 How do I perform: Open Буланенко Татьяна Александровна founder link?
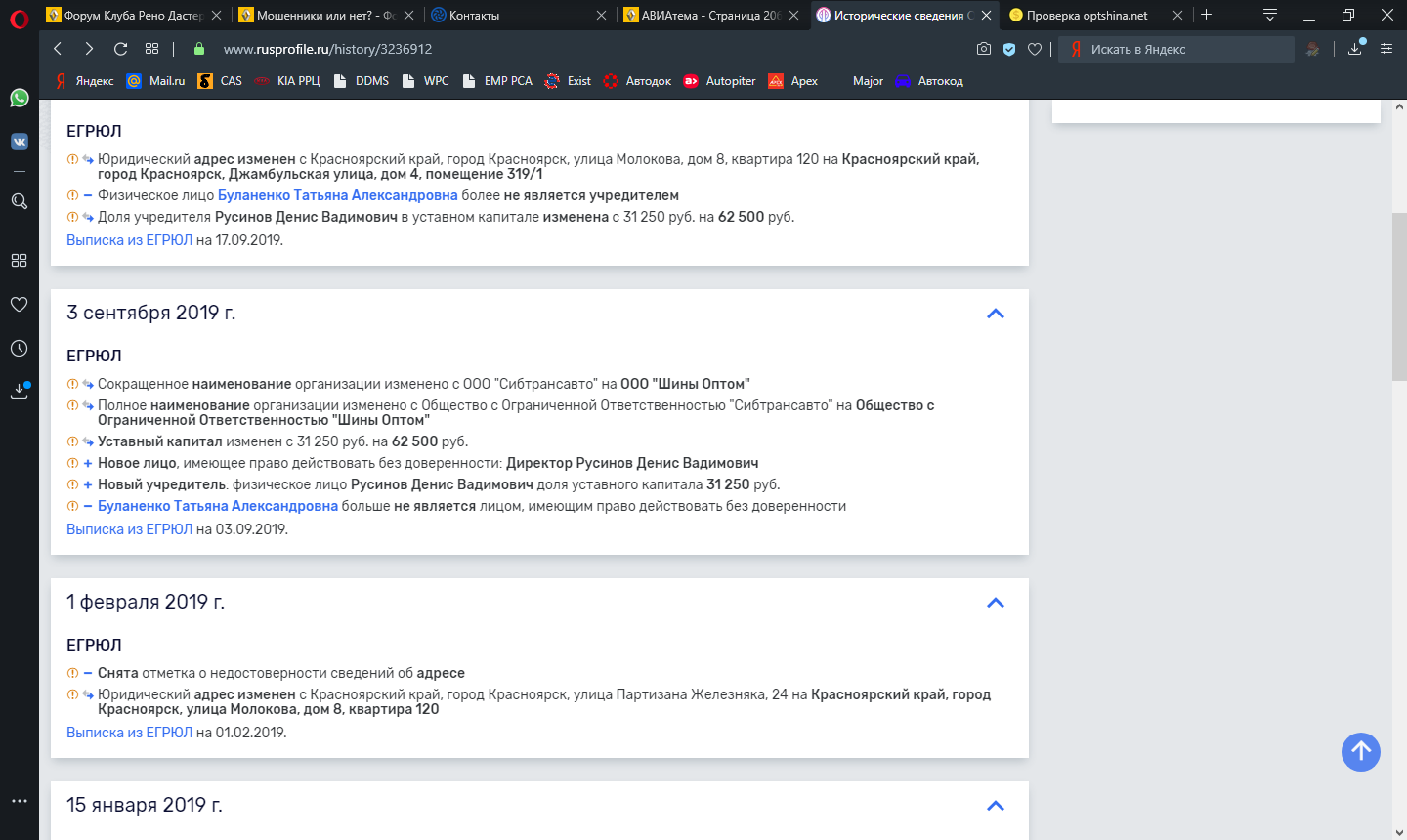337,195
